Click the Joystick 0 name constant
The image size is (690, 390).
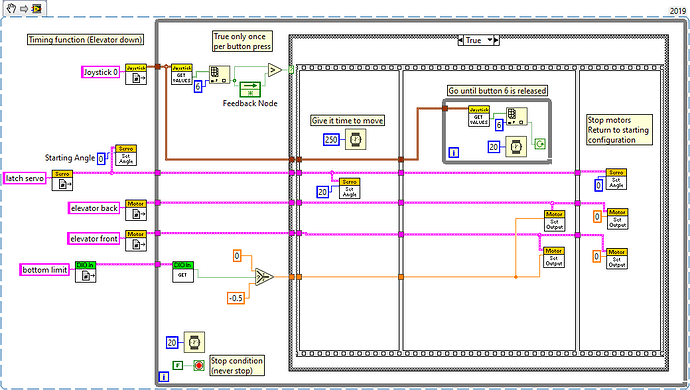point(101,72)
